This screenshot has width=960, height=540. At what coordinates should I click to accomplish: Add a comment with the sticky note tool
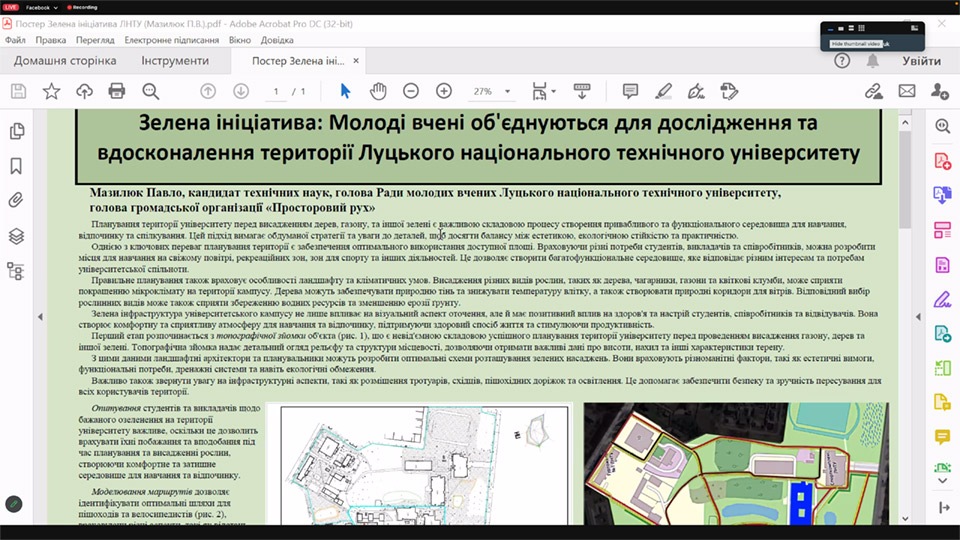630,91
